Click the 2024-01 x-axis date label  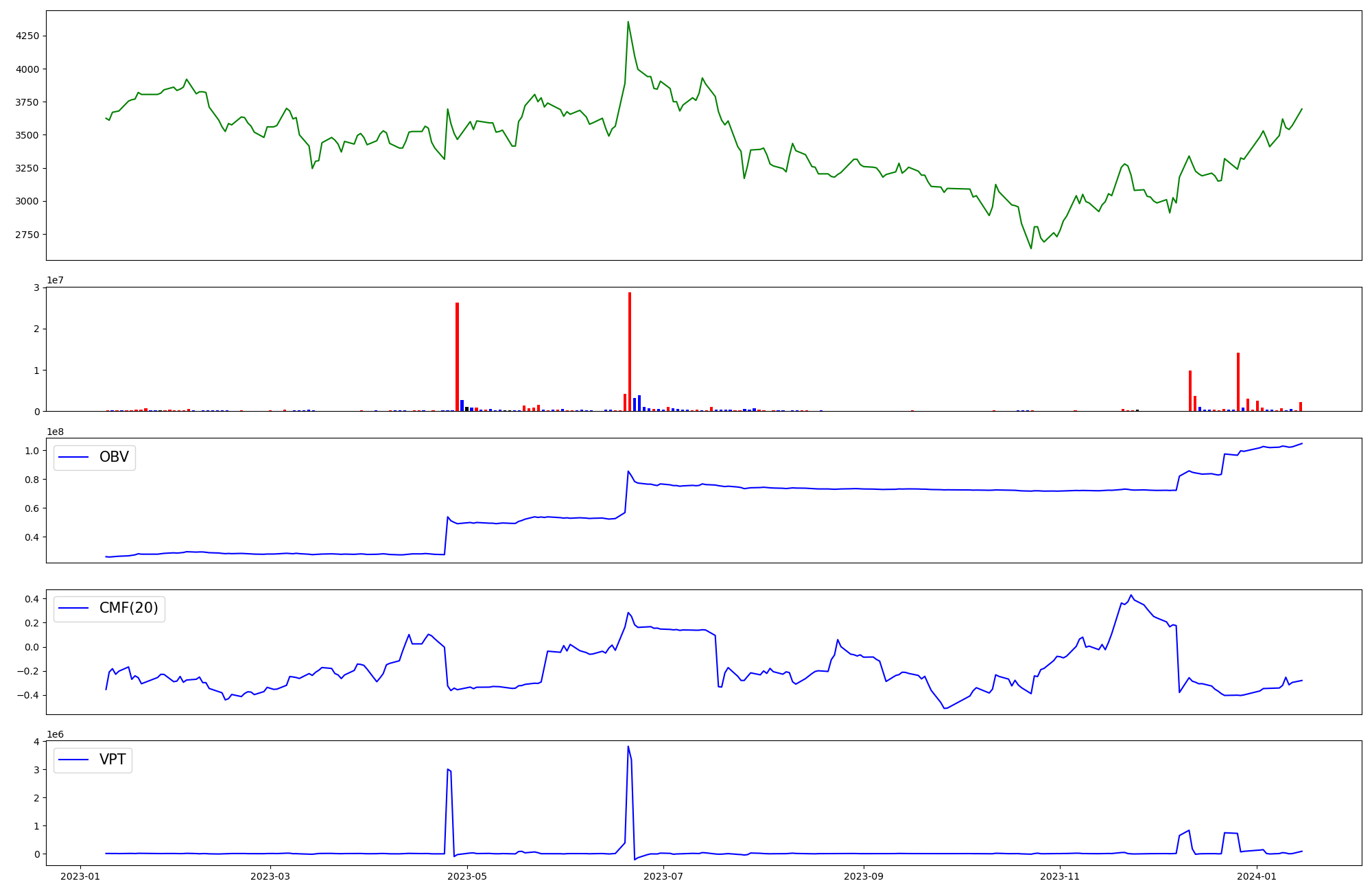(1257, 876)
